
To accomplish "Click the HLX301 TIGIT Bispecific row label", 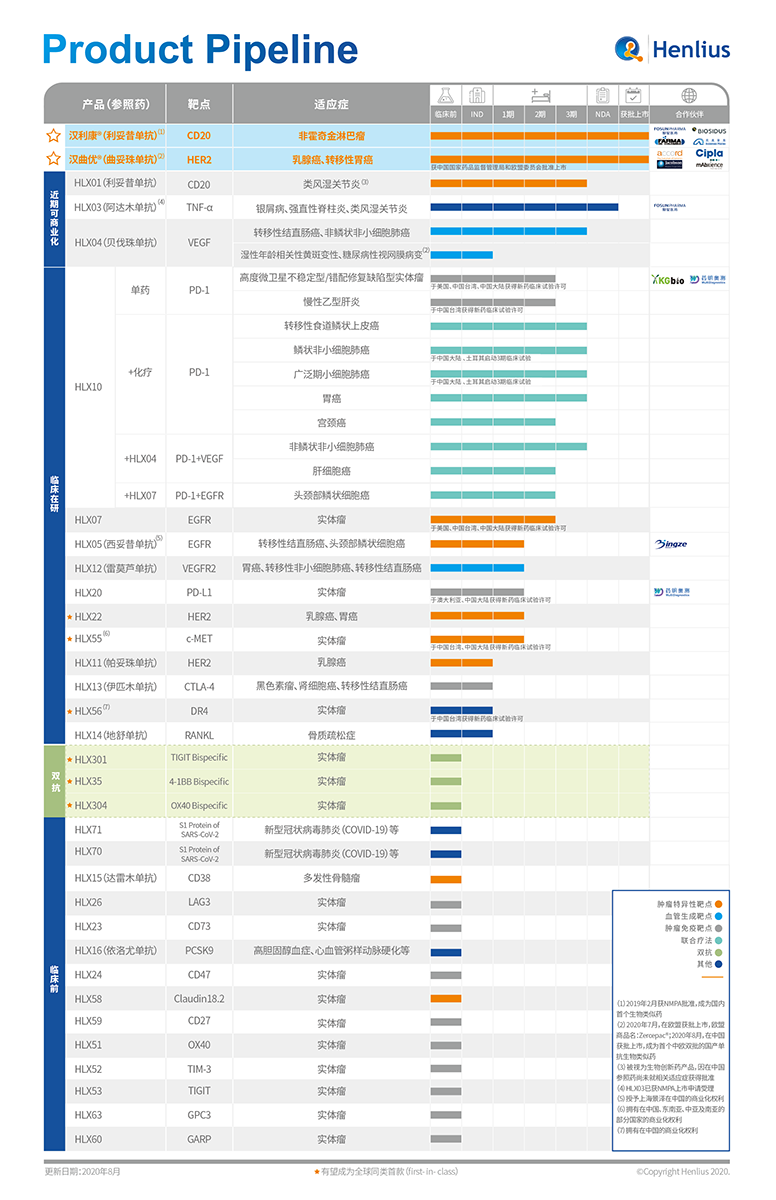I will pos(90,759).
